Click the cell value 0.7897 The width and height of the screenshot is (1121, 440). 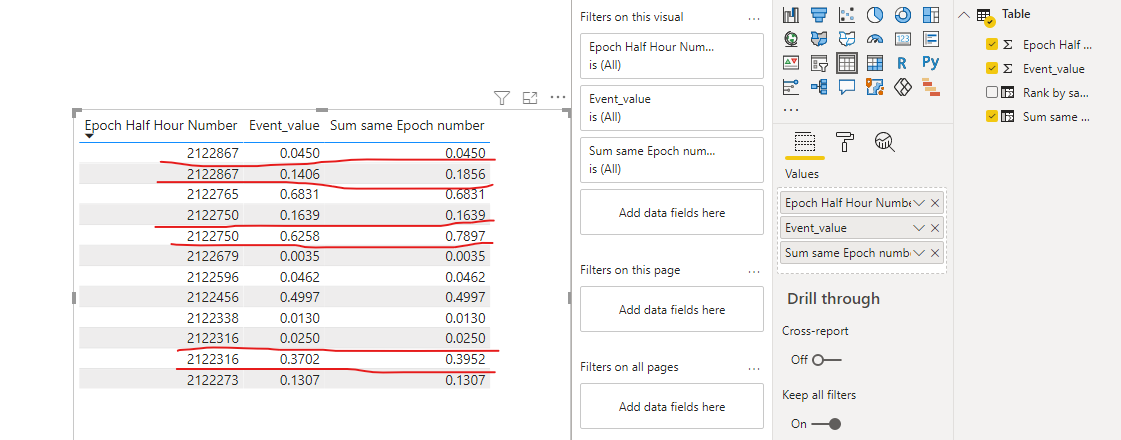pos(465,235)
